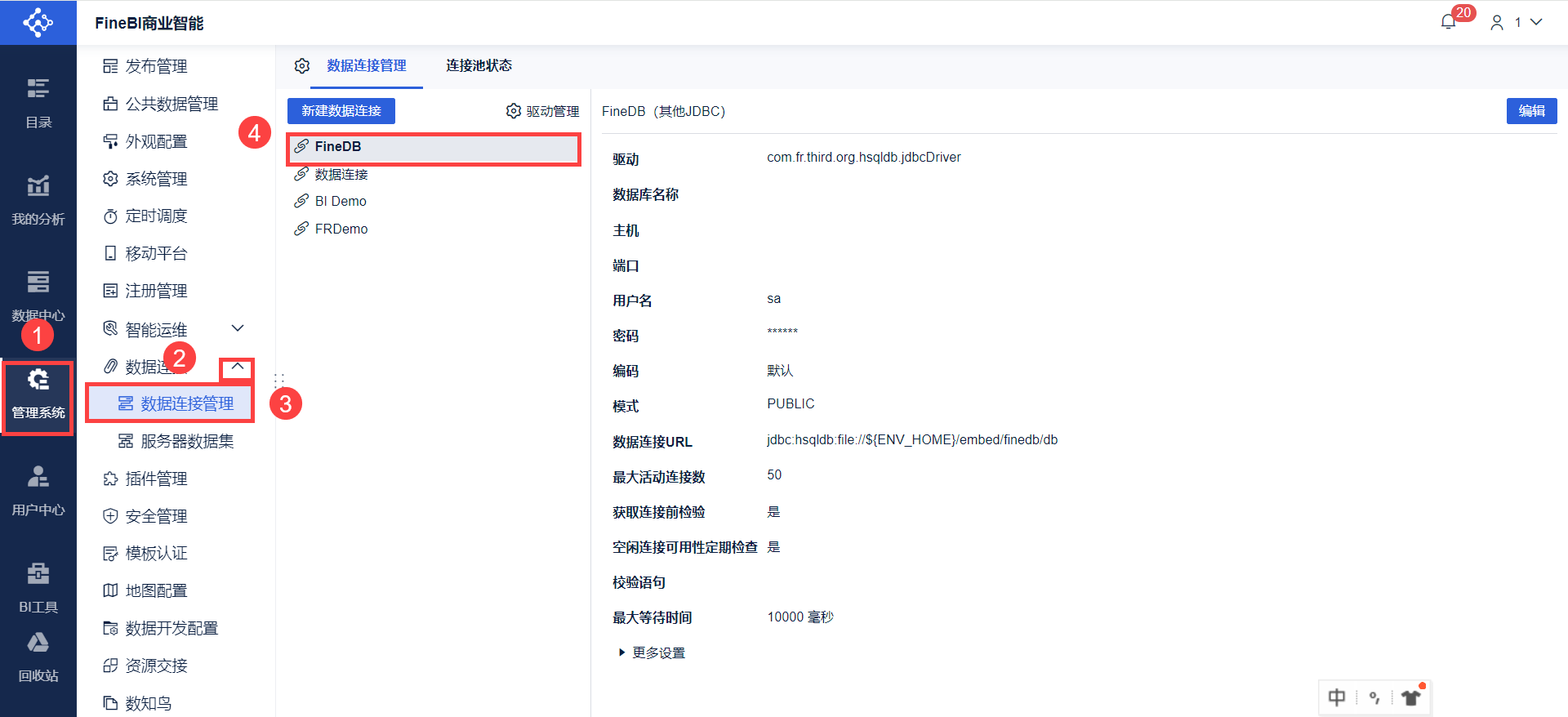Image resolution: width=1568 pixels, height=717 pixels.
Task: Go to 用户中心 user center
Action: [x=38, y=491]
